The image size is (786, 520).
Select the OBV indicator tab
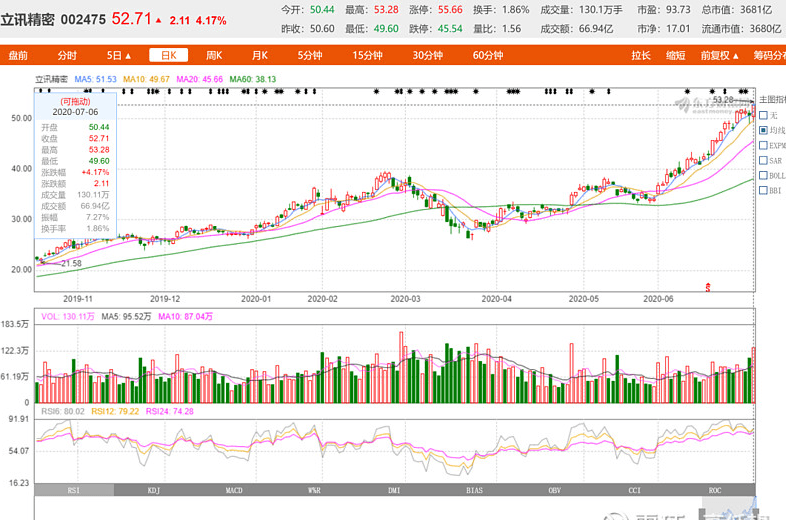[x=555, y=490]
